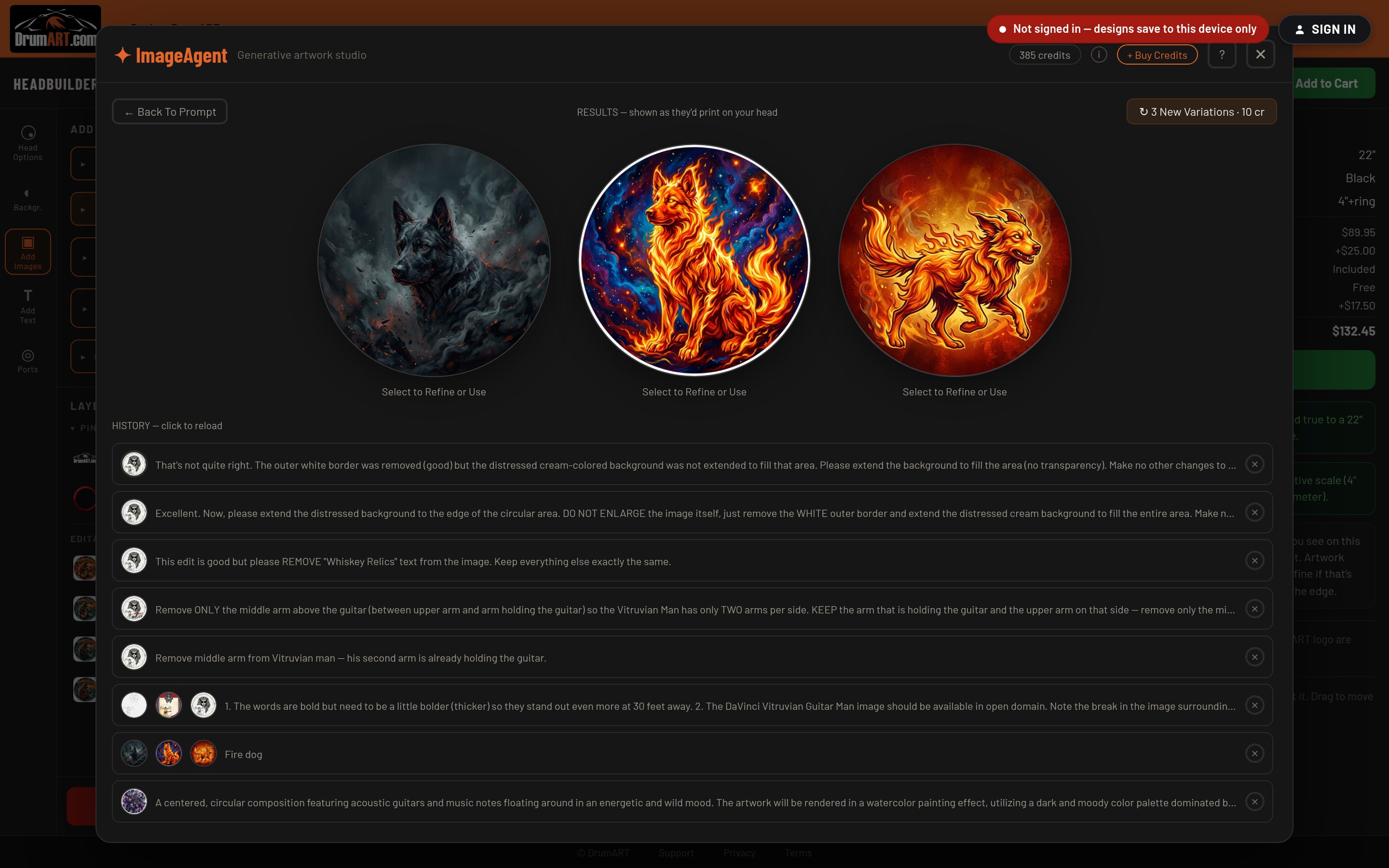Viewport: 1389px width, 868px height.
Task: Click 'Select to Refine or Use' under galaxy dog
Action: (x=694, y=392)
